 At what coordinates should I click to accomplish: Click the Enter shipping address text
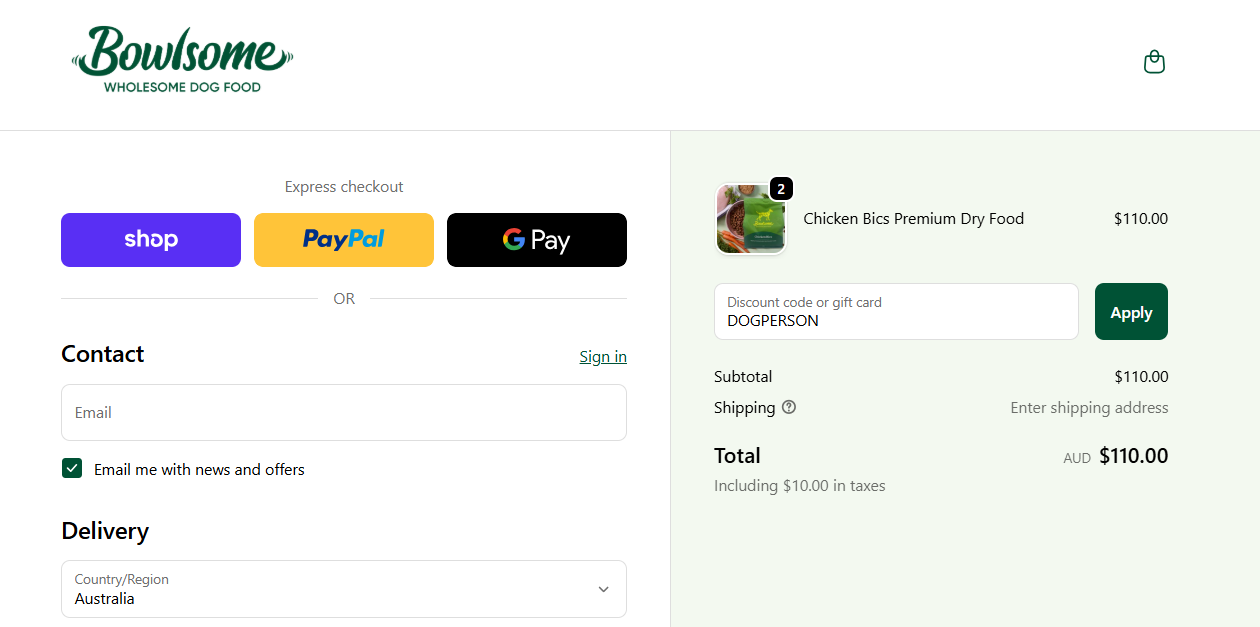point(1089,407)
